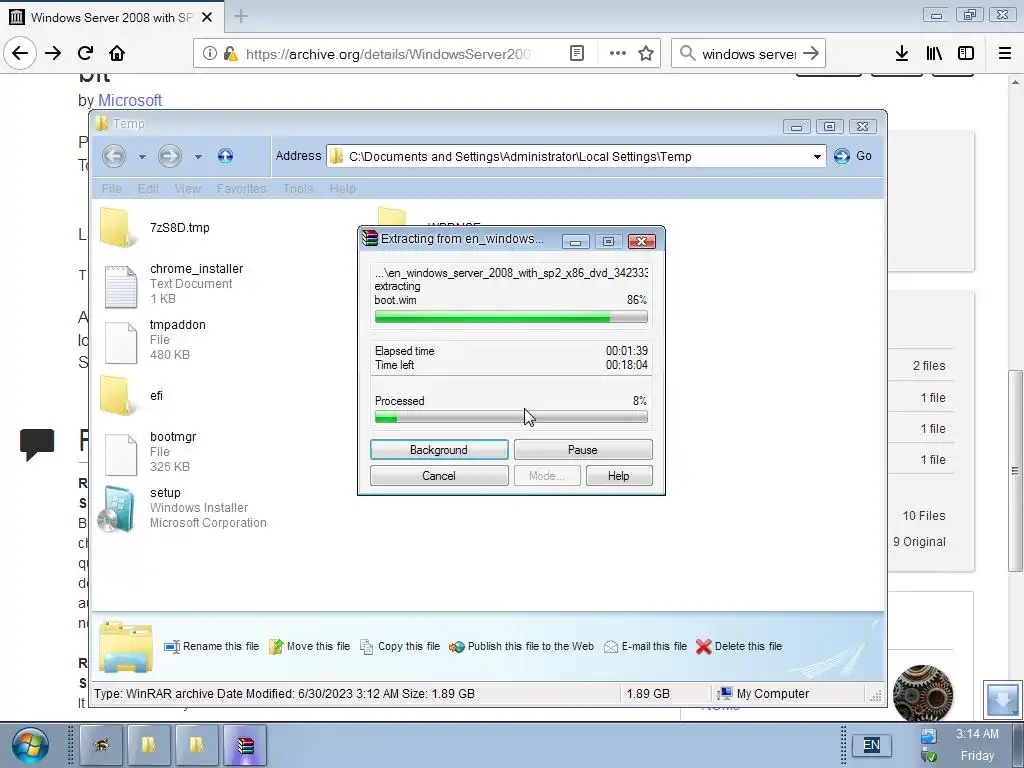This screenshot has height=768, width=1024.
Task: Click EN language indicator in tray
Action: (871, 745)
